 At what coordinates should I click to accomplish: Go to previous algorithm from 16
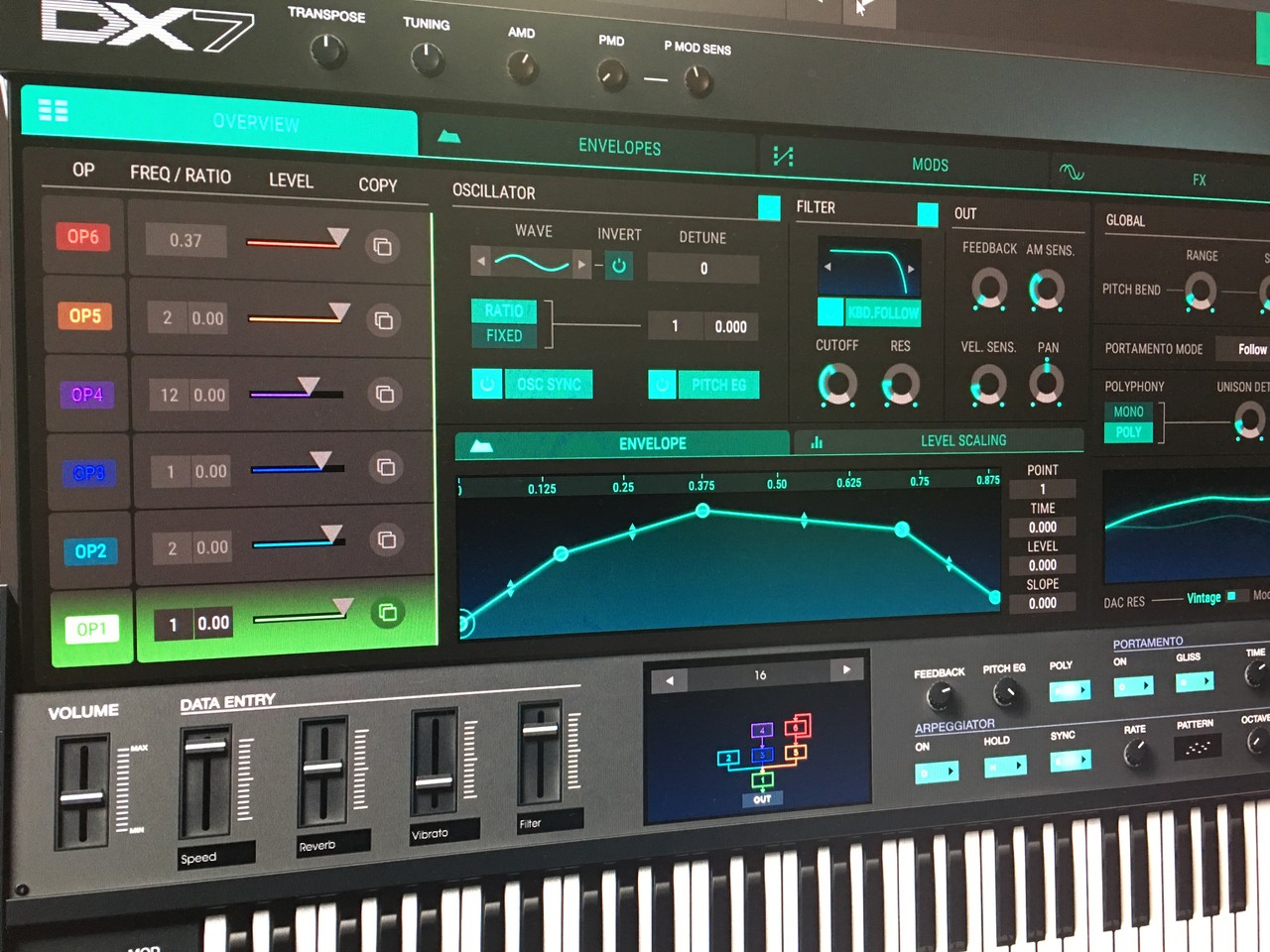point(670,680)
